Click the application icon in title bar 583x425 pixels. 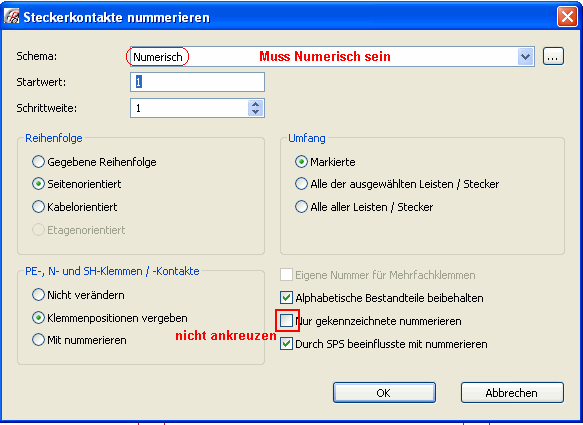[12, 17]
